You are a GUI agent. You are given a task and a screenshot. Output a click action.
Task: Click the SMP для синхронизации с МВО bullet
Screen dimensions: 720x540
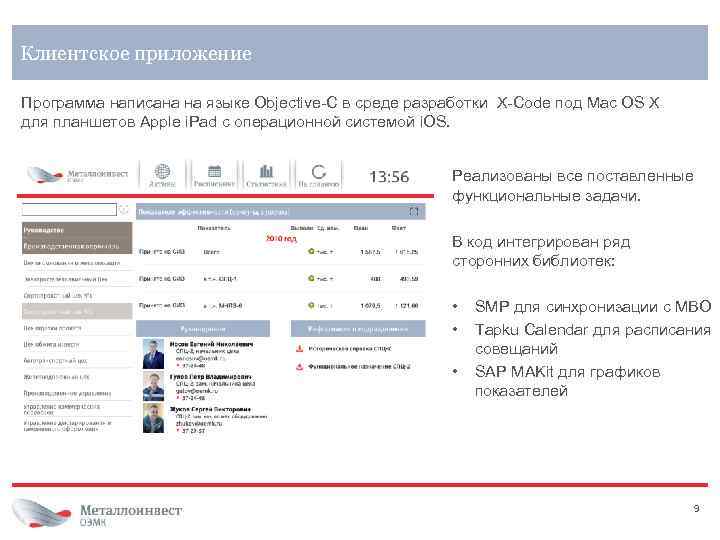pyautogui.click(x=593, y=306)
